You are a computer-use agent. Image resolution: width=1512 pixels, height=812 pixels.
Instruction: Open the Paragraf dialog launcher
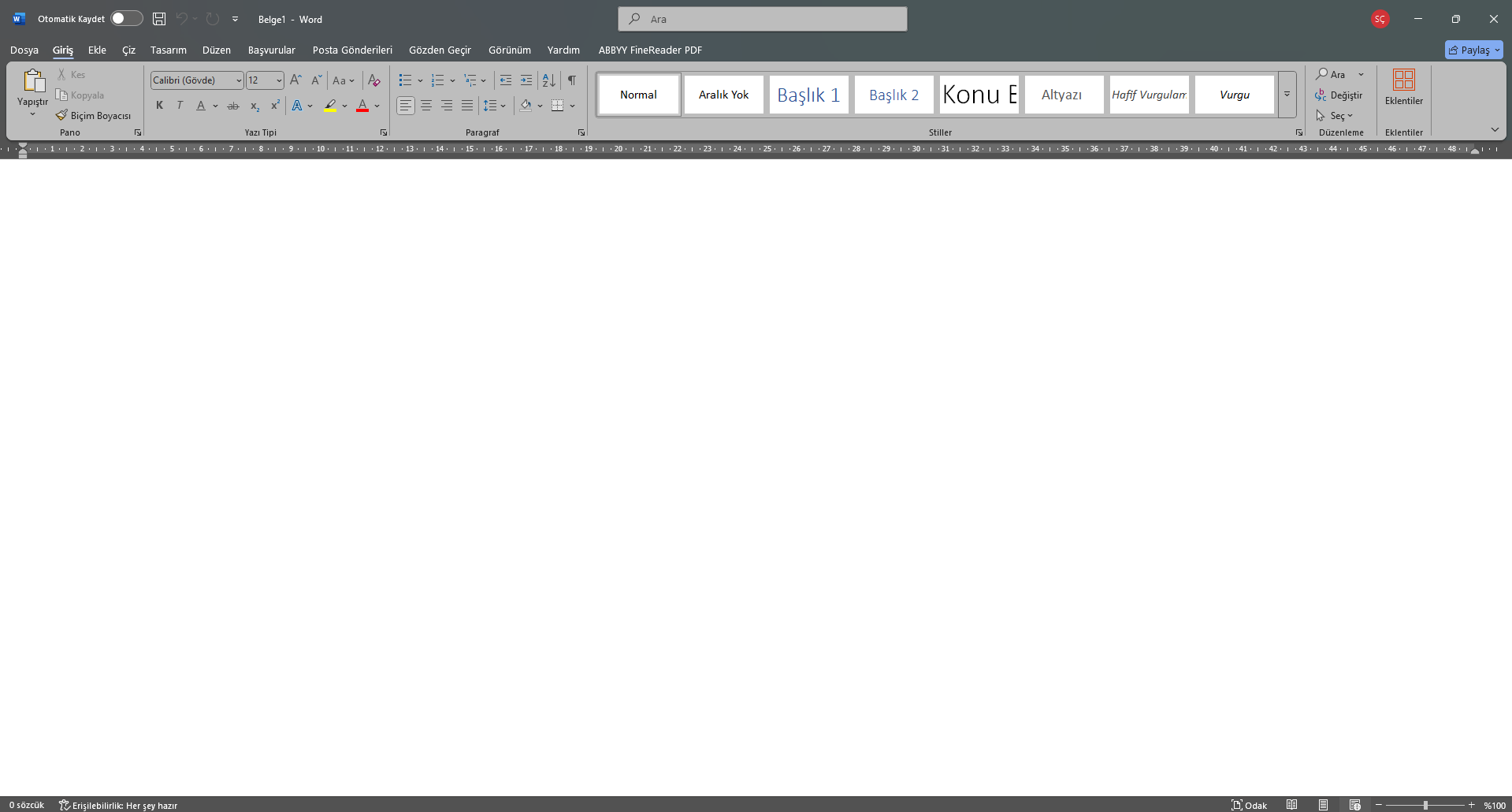click(581, 132)
